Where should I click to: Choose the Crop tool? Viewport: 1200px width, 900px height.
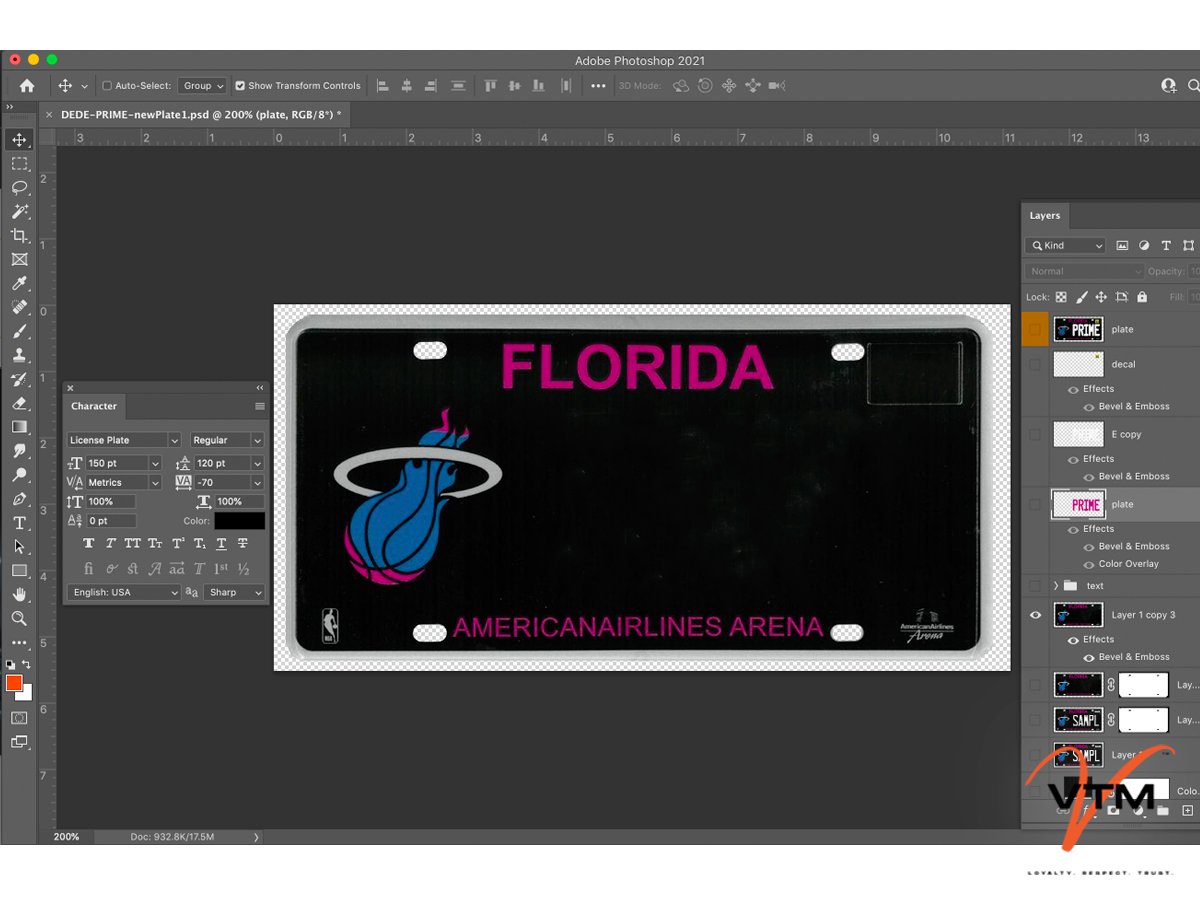tap(19, 235)
